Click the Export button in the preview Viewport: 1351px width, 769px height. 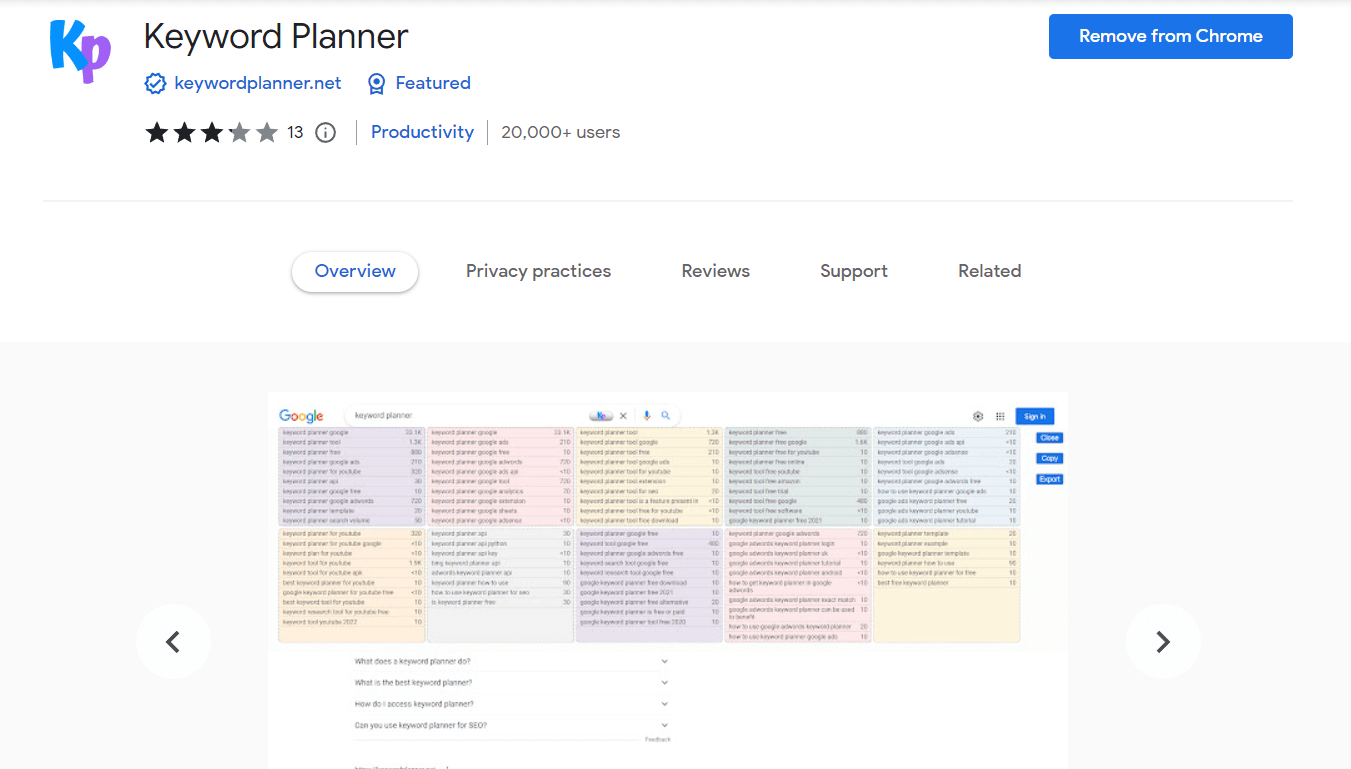click(1049, 479)
